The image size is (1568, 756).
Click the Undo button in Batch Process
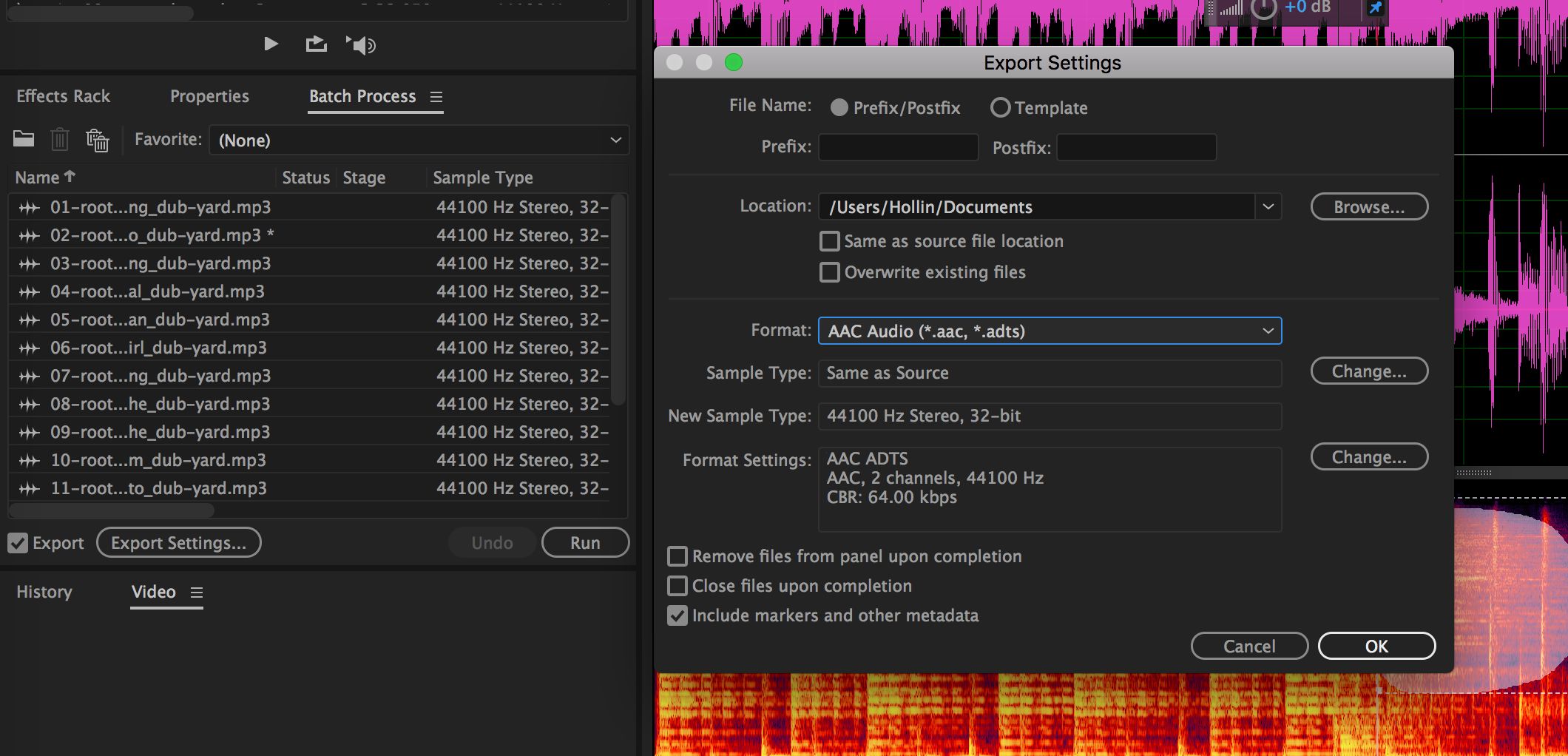[492, 542]
